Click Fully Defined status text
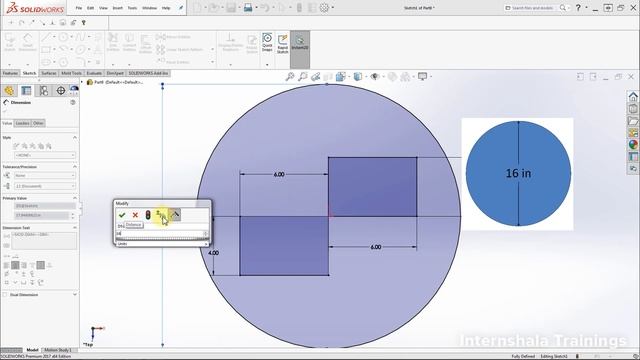The height and width of the screenshot is (360, 640). coord(523,356)
